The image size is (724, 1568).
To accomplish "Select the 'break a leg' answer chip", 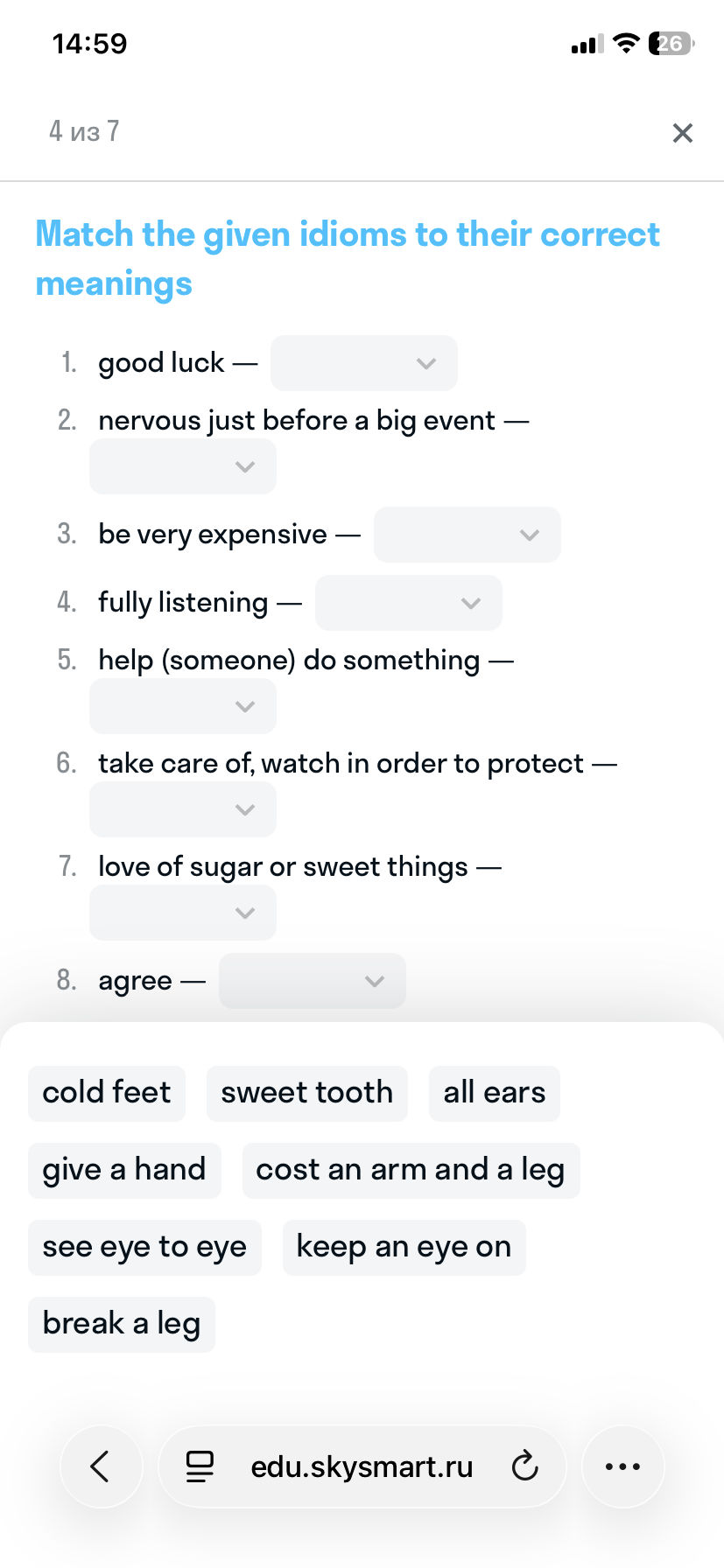I will tap(121, 1324).
